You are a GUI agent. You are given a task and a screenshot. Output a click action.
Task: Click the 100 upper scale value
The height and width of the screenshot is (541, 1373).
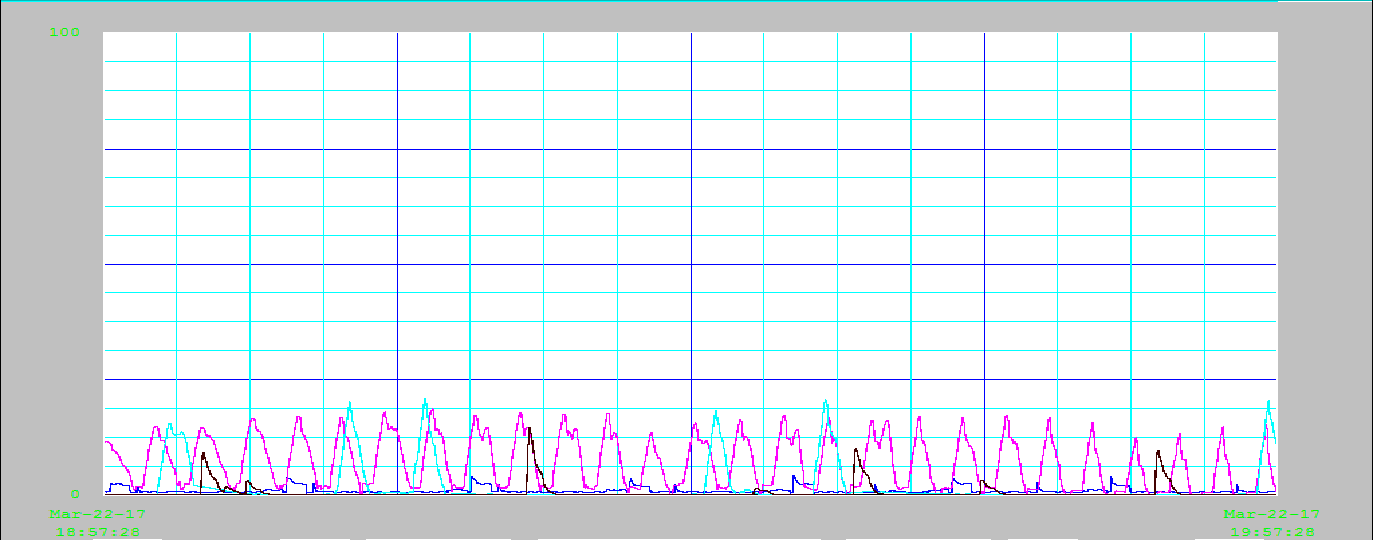point(64,32)
